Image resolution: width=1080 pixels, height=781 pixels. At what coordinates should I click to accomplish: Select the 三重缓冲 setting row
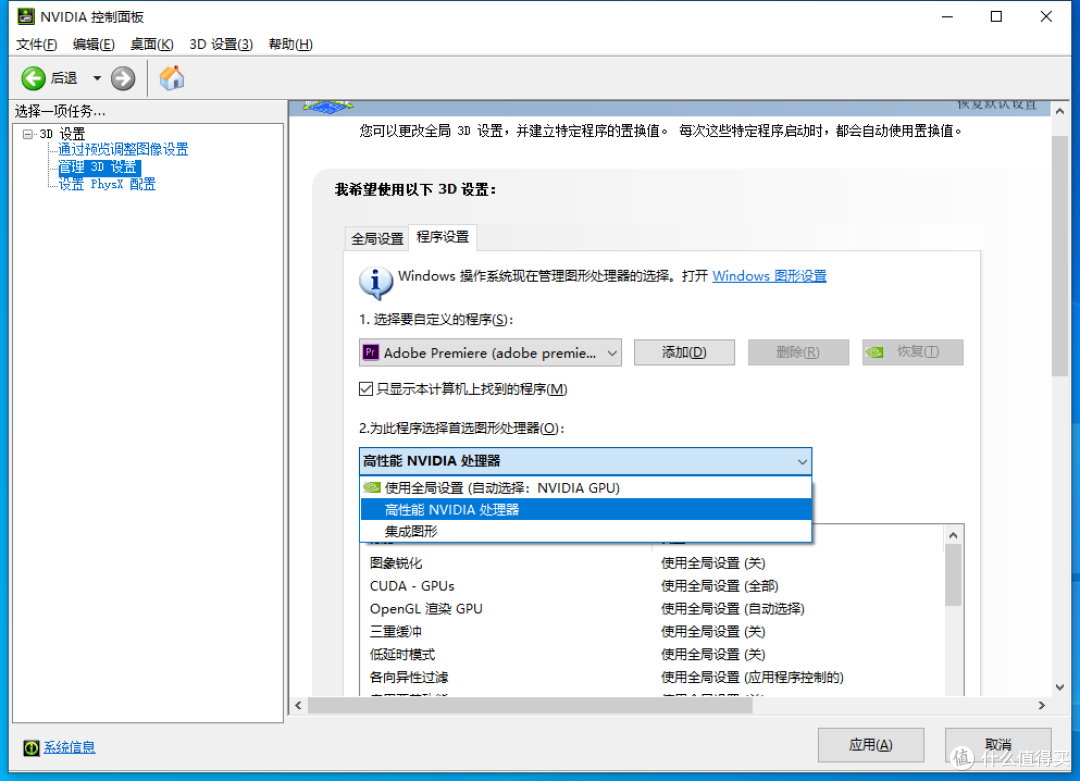click(x=651, y=632)
